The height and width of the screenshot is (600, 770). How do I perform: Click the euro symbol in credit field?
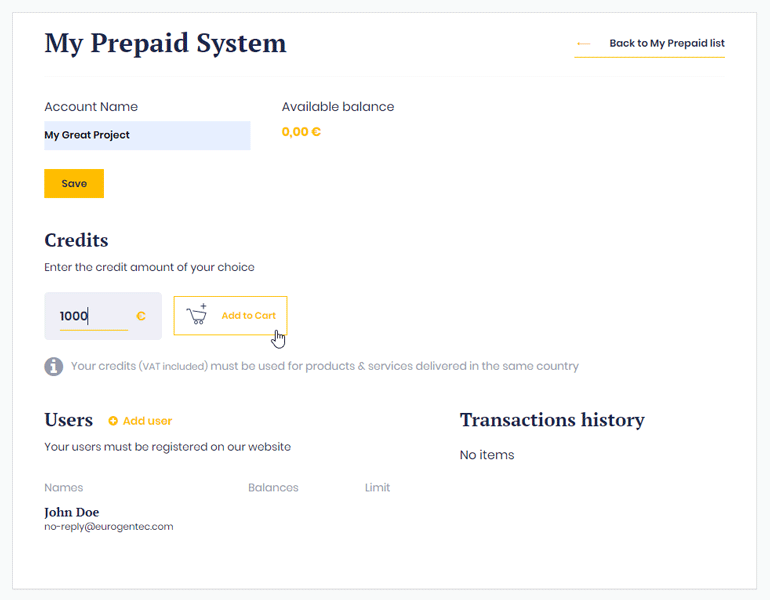coord(141,316)
